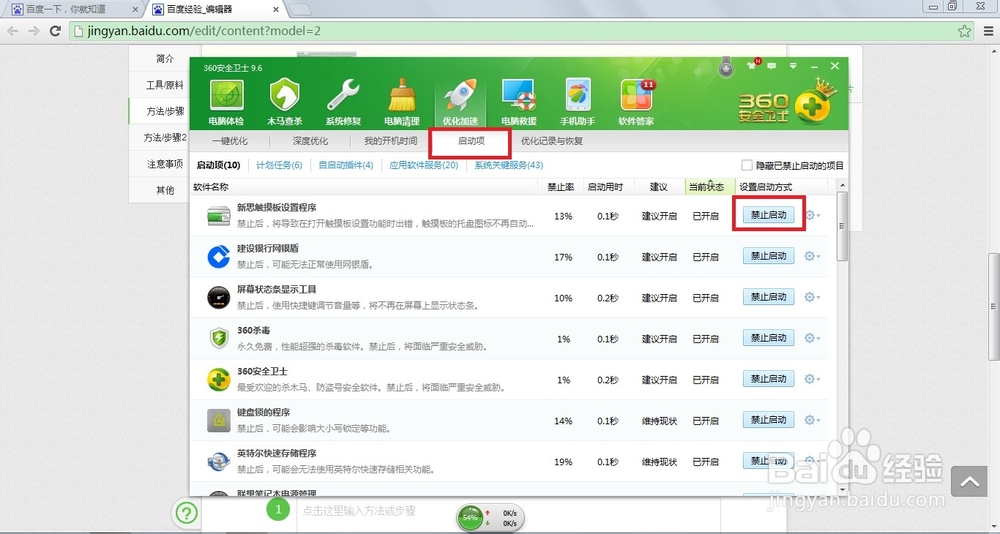Open 应用软件服务(20) link
This screenshot has height=534, width=1000.
point(423,165)
